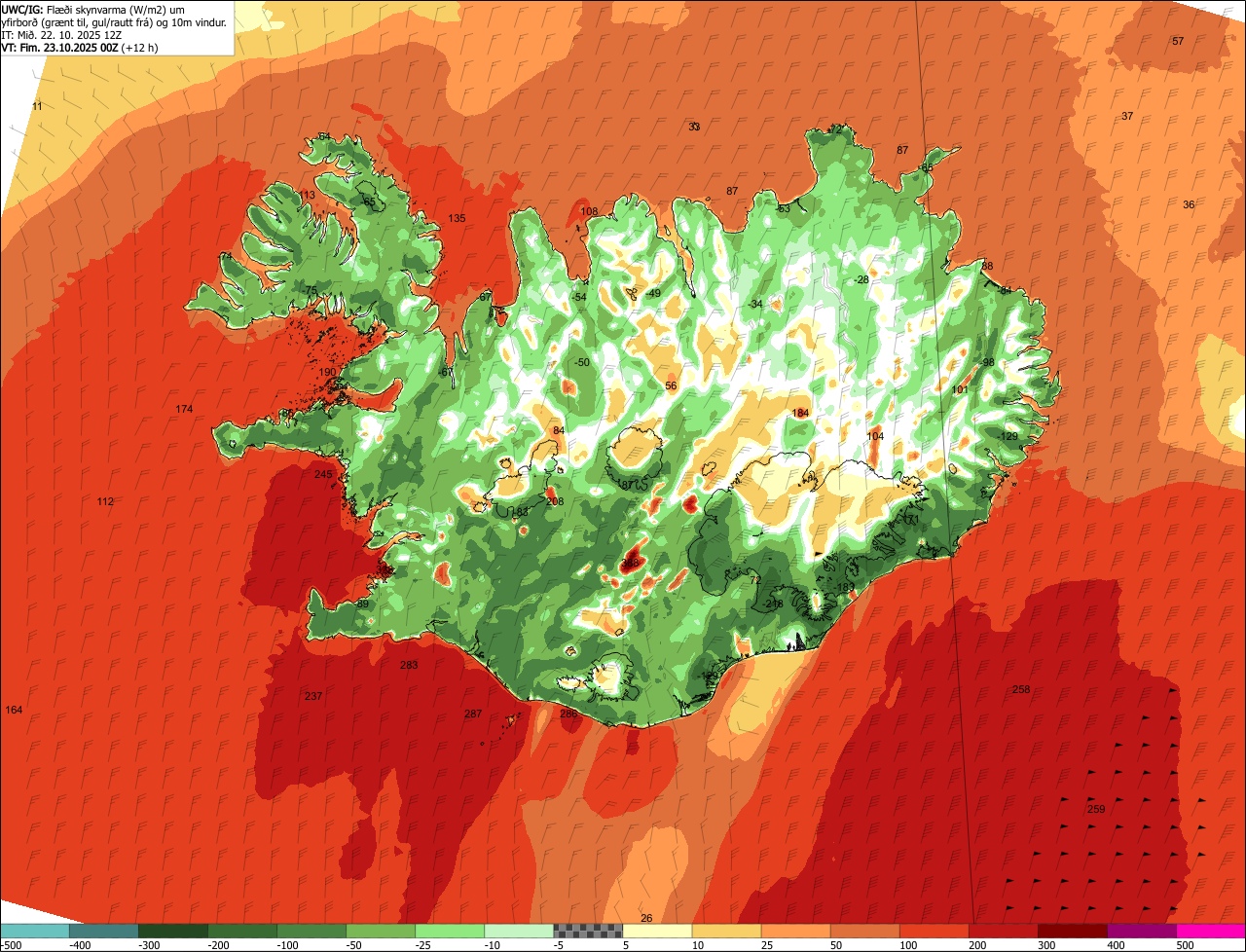The image size is (1246, 952).
Task: Click the flux value 57 in the upper right corner
Action: point(1178,41)
